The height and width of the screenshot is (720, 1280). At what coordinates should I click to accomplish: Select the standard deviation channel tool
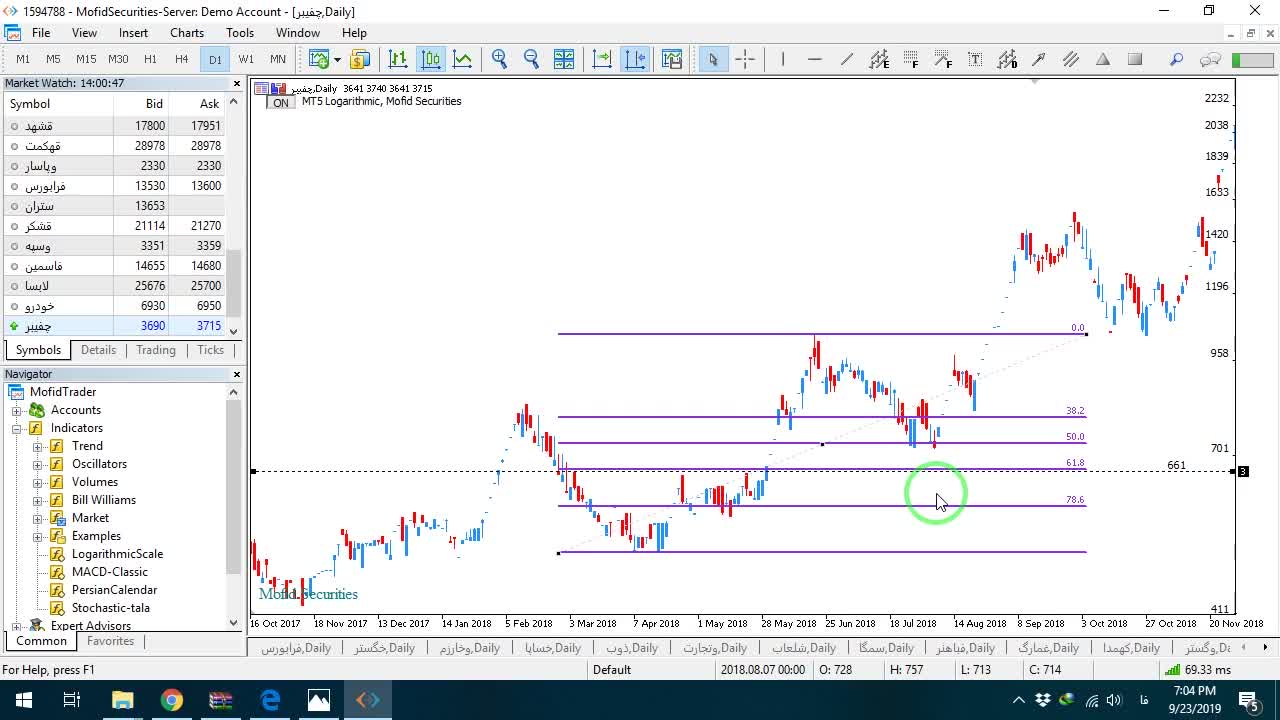click(x=1007, y=59)
